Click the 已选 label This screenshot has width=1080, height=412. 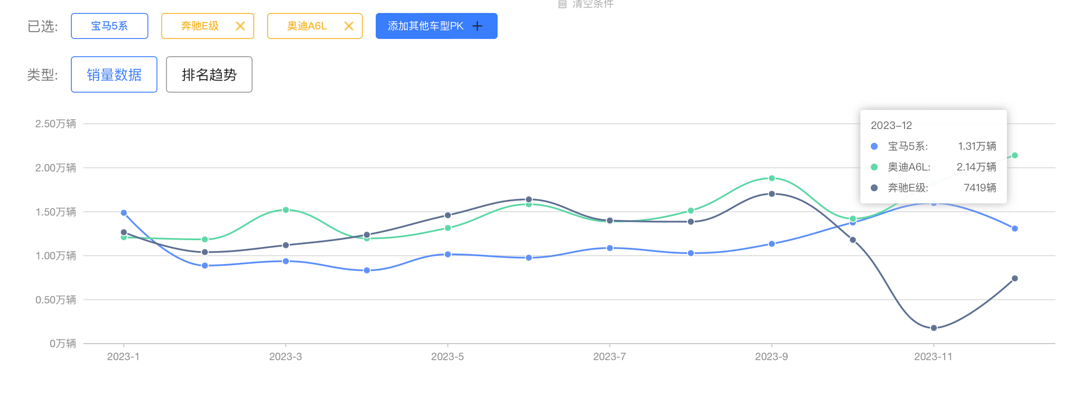tap(43, 27)
